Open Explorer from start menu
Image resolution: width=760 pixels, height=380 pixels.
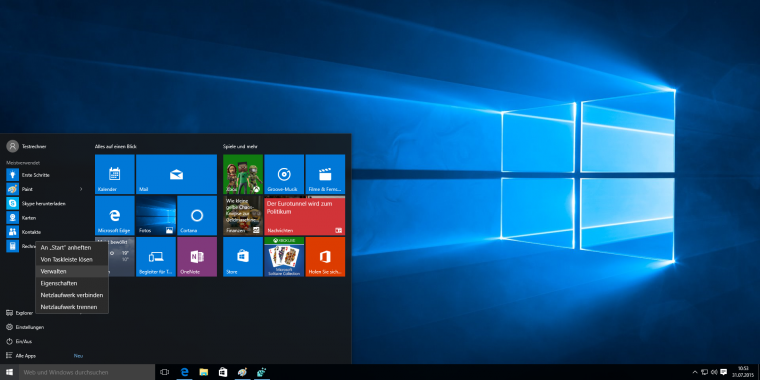pyautogui.click(x=20, y=313)
